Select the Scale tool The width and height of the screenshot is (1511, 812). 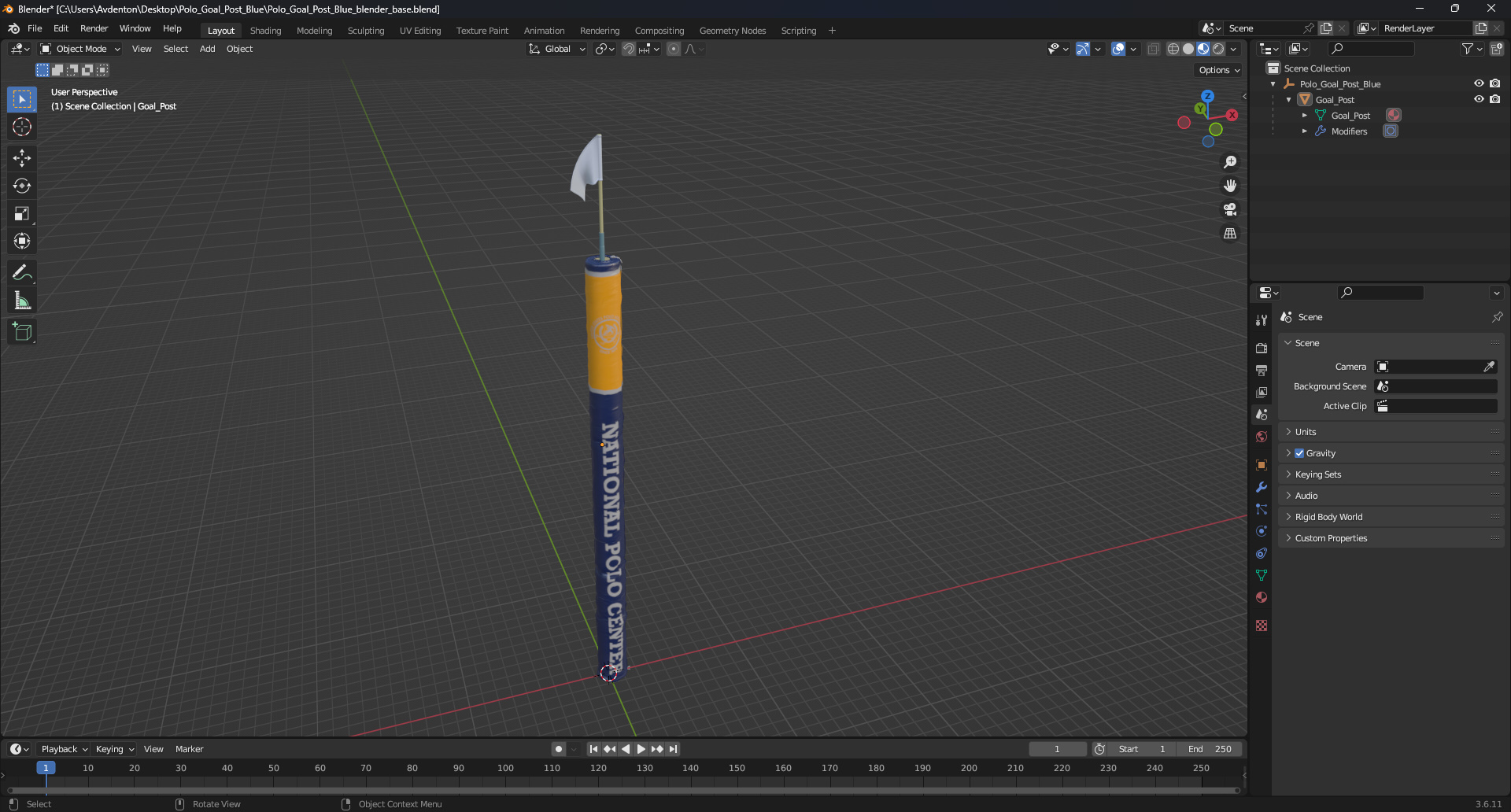[x=22, y=213]
